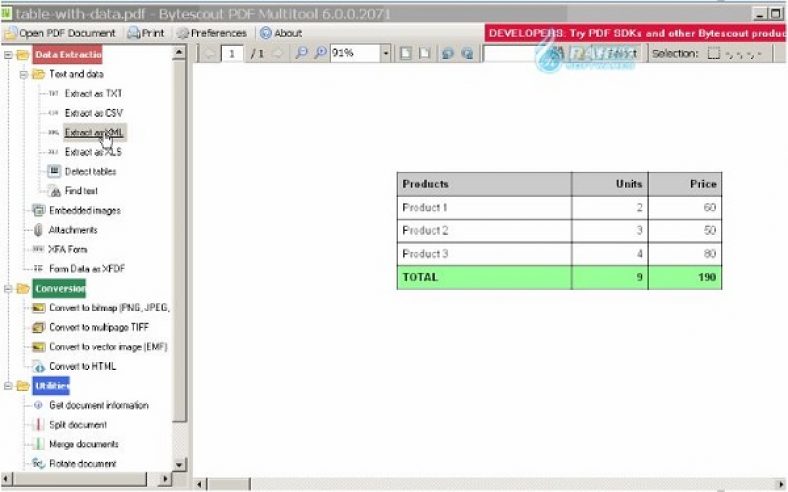The height and width of the screenshot is (492, 788).
Task: Click the 91% zoom level box
Action: [x=355, y=53]
